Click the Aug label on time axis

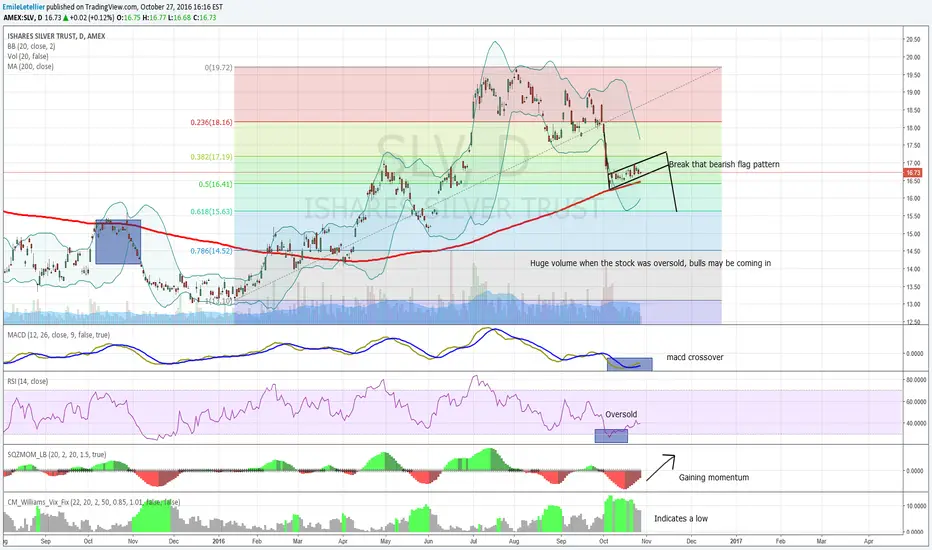coord(514,542)
